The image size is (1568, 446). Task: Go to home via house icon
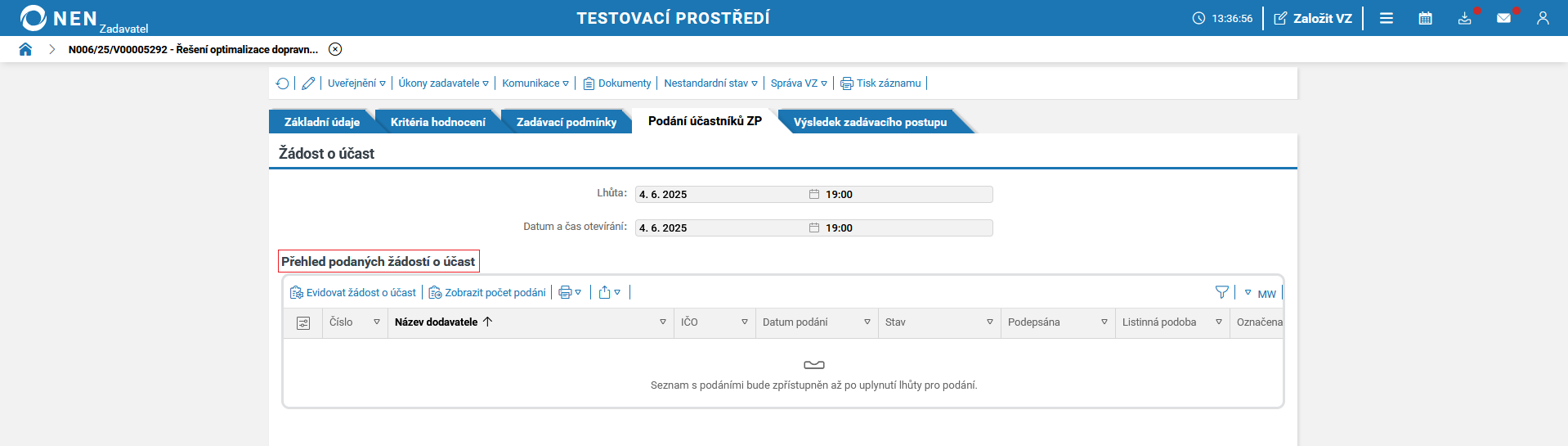(25, 49)
